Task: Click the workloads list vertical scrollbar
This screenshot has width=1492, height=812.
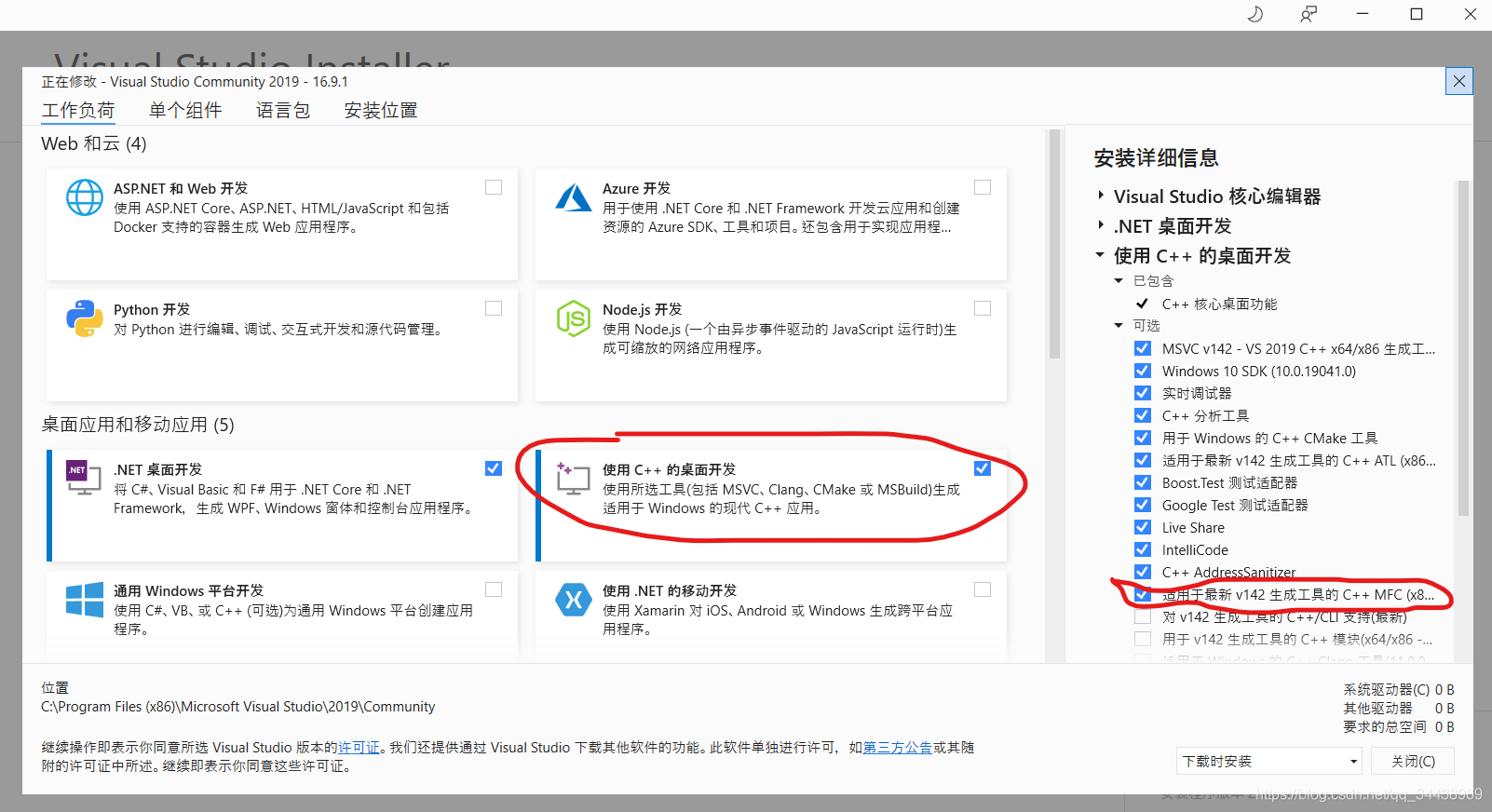Action: tap(1055, 244)
